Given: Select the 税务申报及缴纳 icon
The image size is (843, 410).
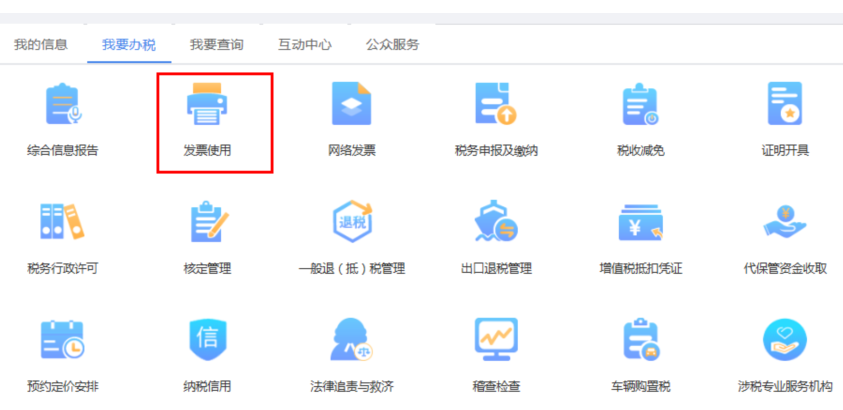Looking at the screenshot, I should point(496,105).
